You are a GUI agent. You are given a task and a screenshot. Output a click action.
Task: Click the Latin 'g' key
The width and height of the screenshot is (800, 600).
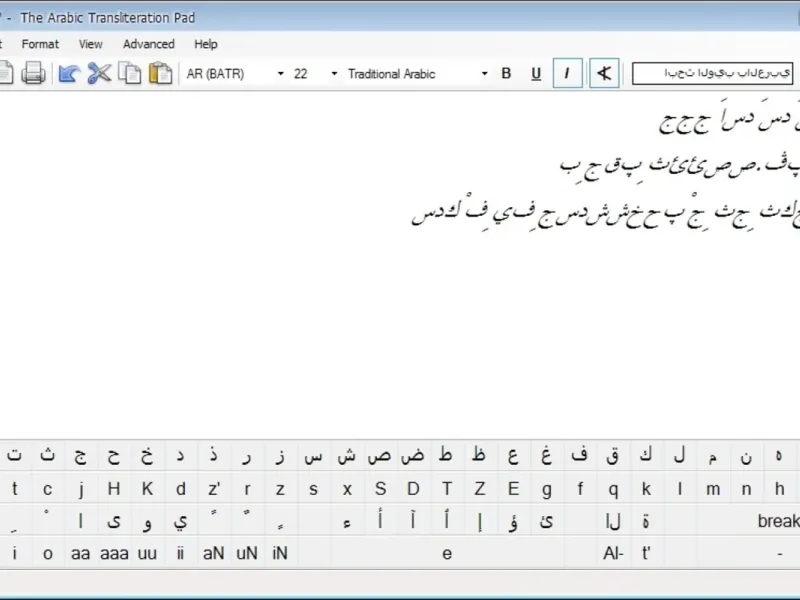coord(546,489)
